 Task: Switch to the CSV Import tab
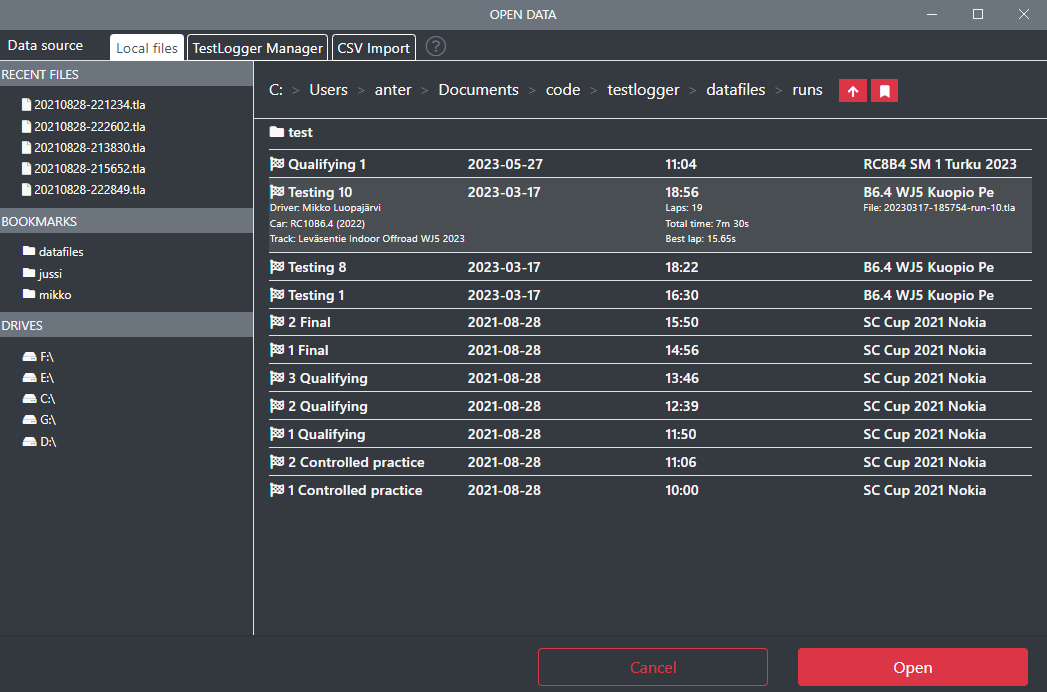373,48
